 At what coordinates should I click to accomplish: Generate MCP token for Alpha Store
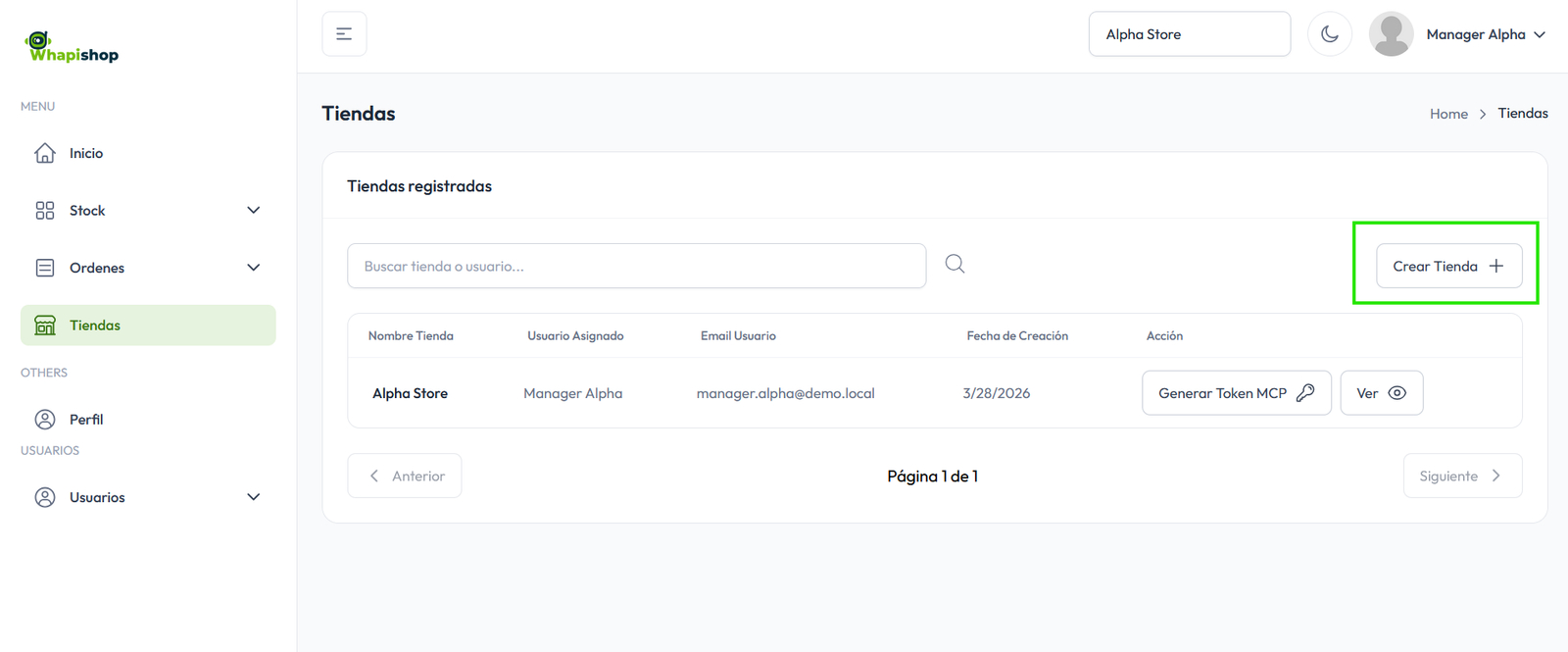(x=1236, y=393)
